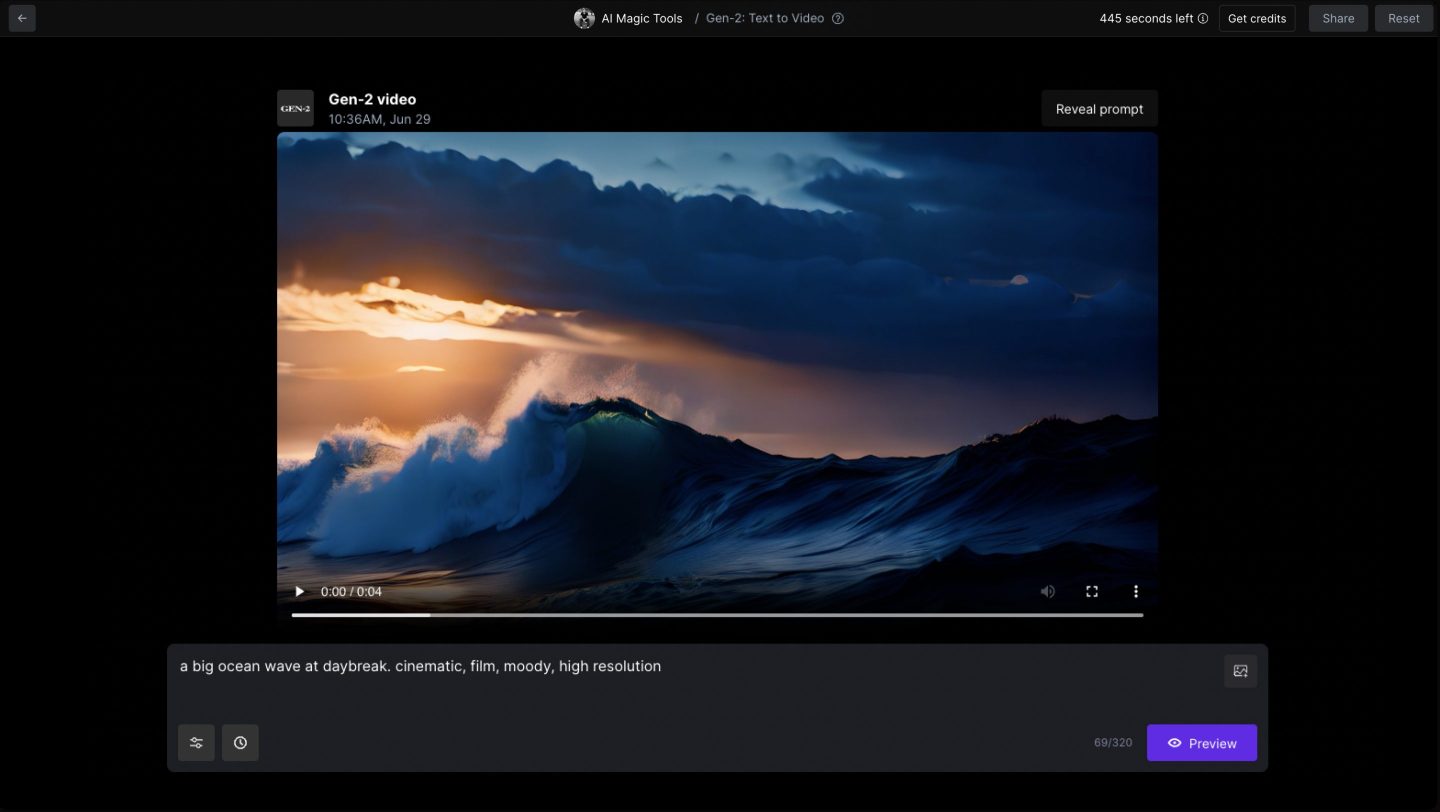Viewport: 1440px width, 812px height.
Task: Open the generation settings sliders icon
Action: click(x=196, y=742)
